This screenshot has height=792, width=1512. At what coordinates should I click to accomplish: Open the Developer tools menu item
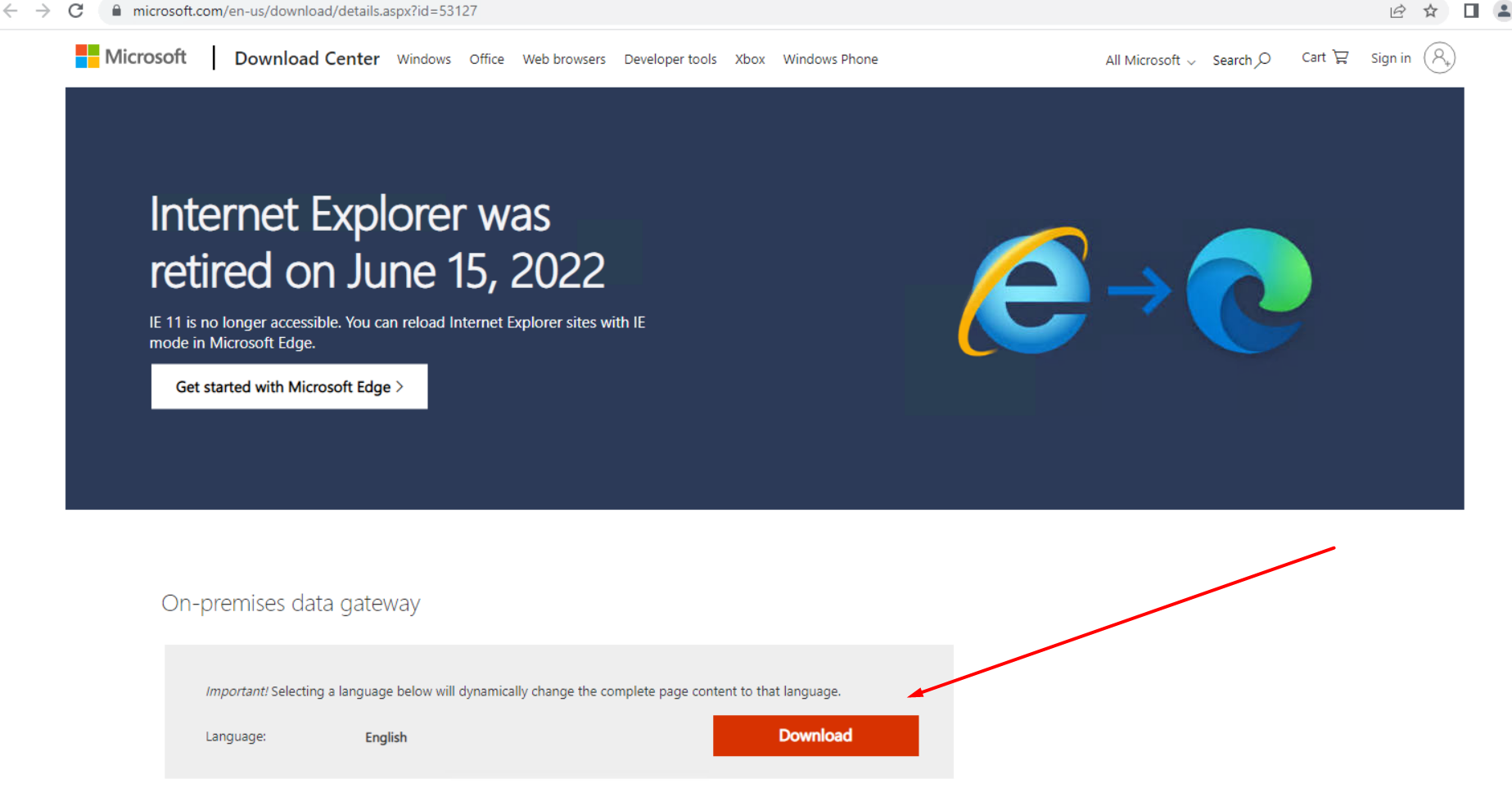[670, 59]
